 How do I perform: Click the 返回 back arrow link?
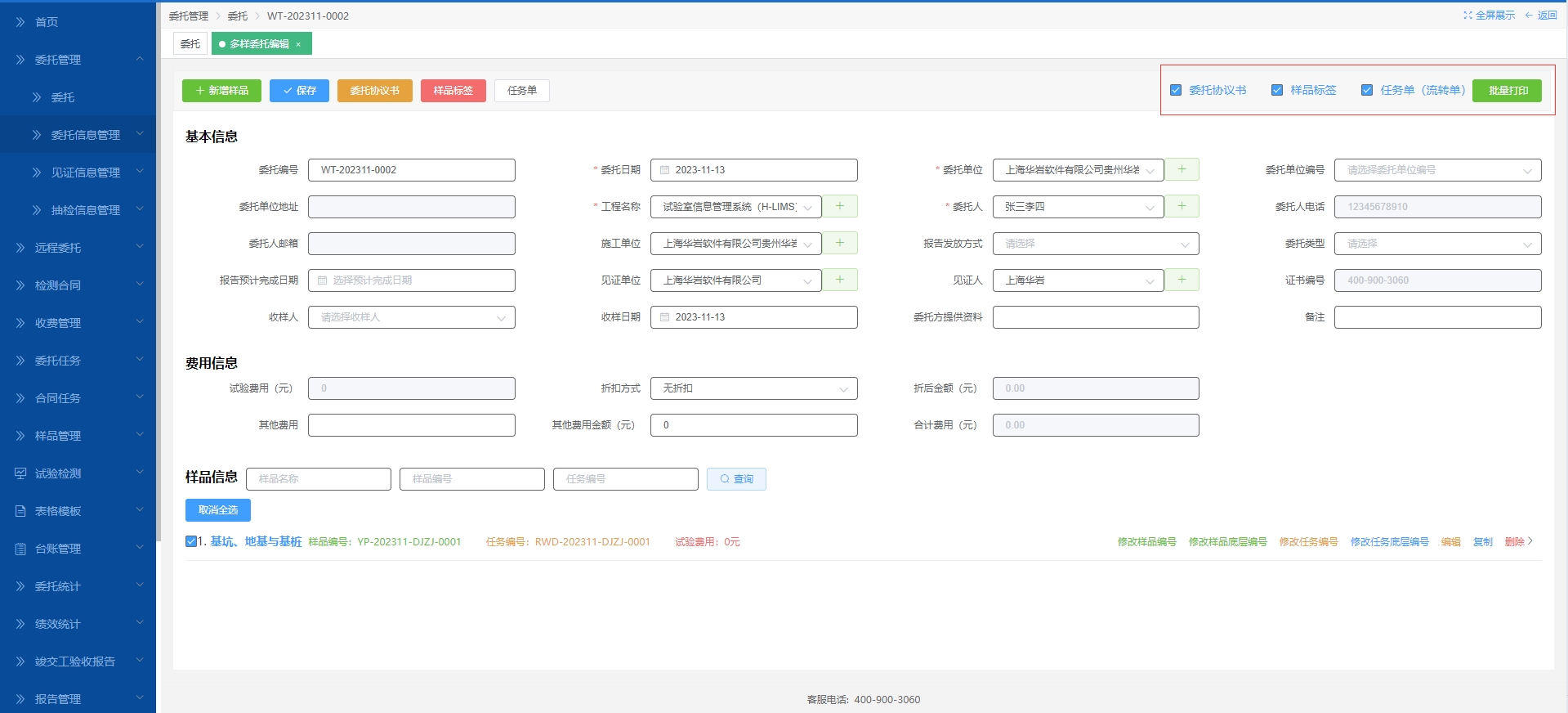click(1541, 16)
